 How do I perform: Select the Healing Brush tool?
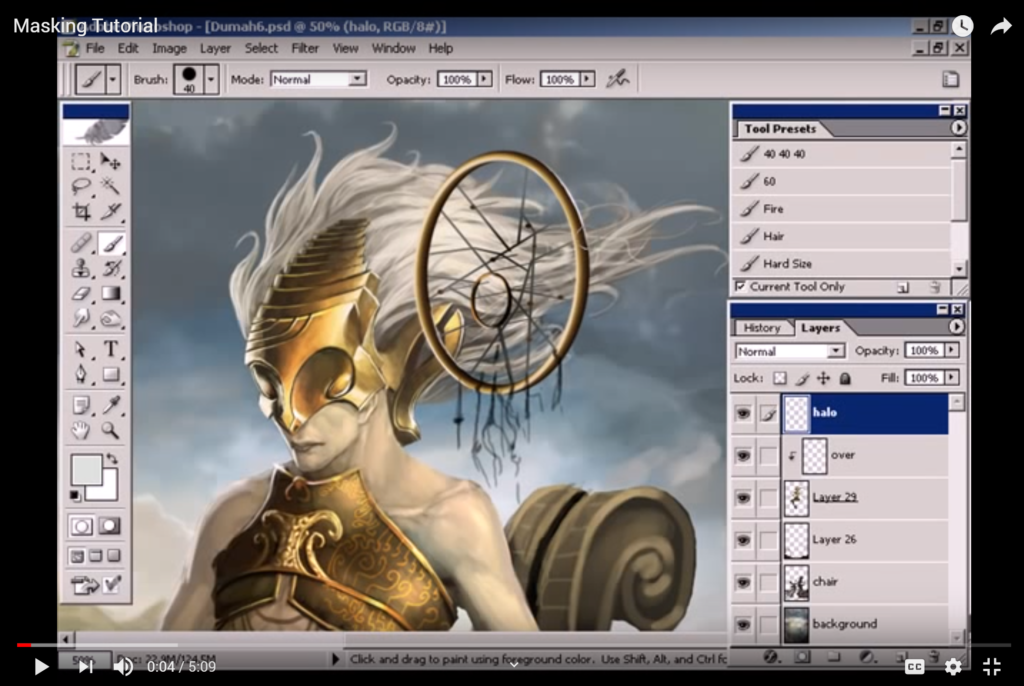point(81,243)
